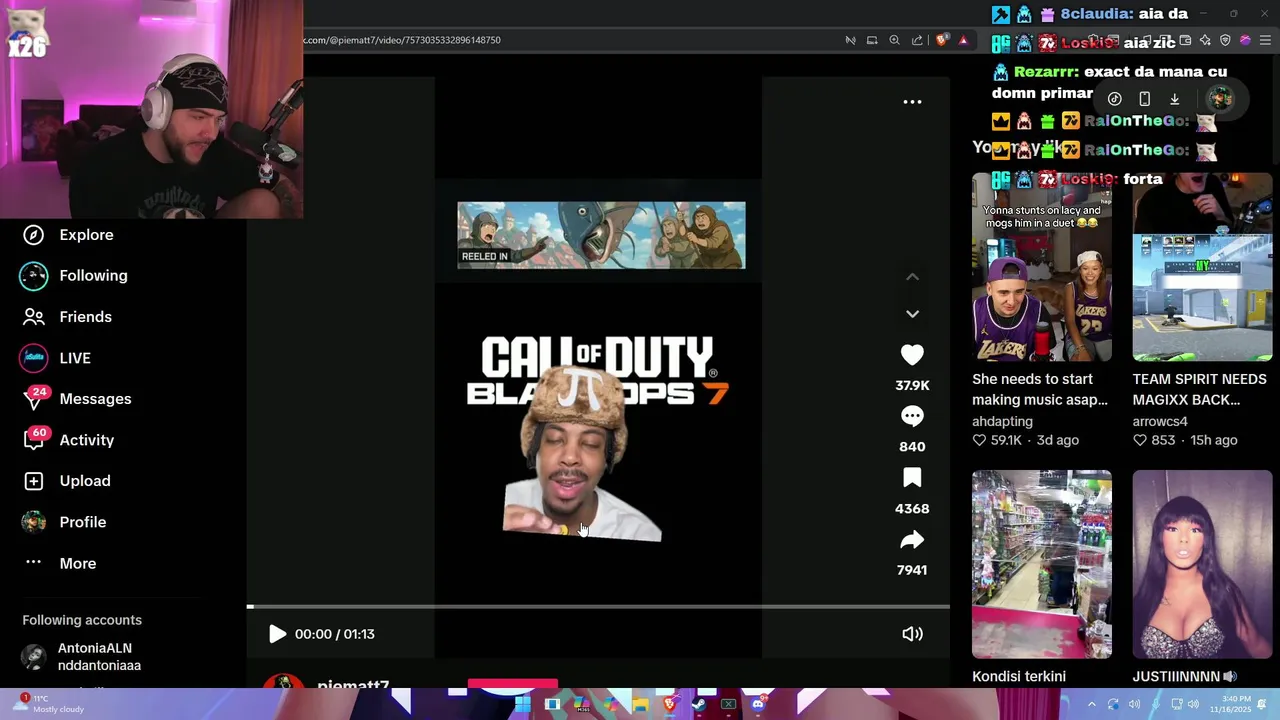This screenshot has height=720, width=1280.
Task: Open Brave hamburger main menu
Action: [1265, 40]
